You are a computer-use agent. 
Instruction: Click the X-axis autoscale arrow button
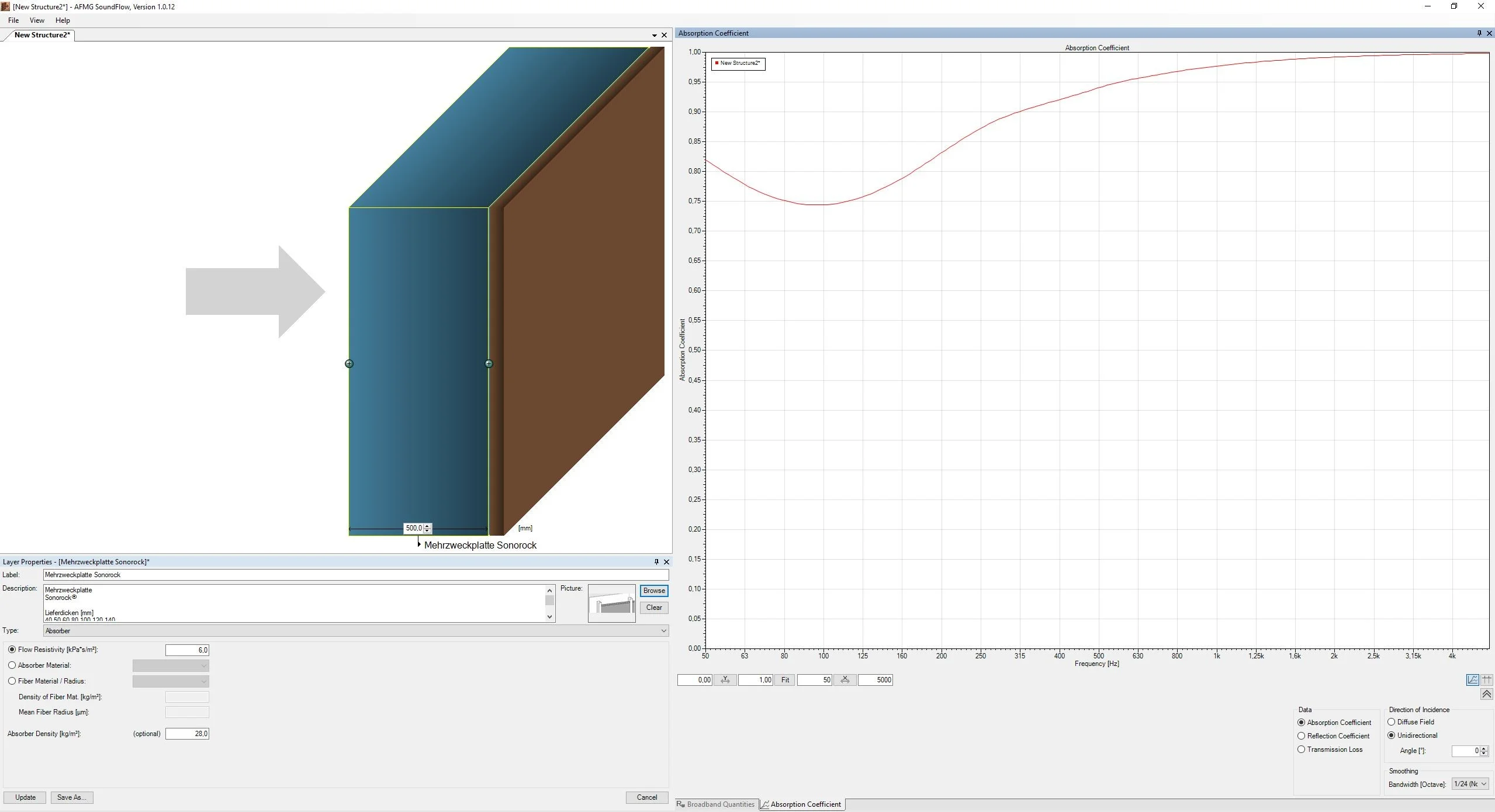coord(845,680)
